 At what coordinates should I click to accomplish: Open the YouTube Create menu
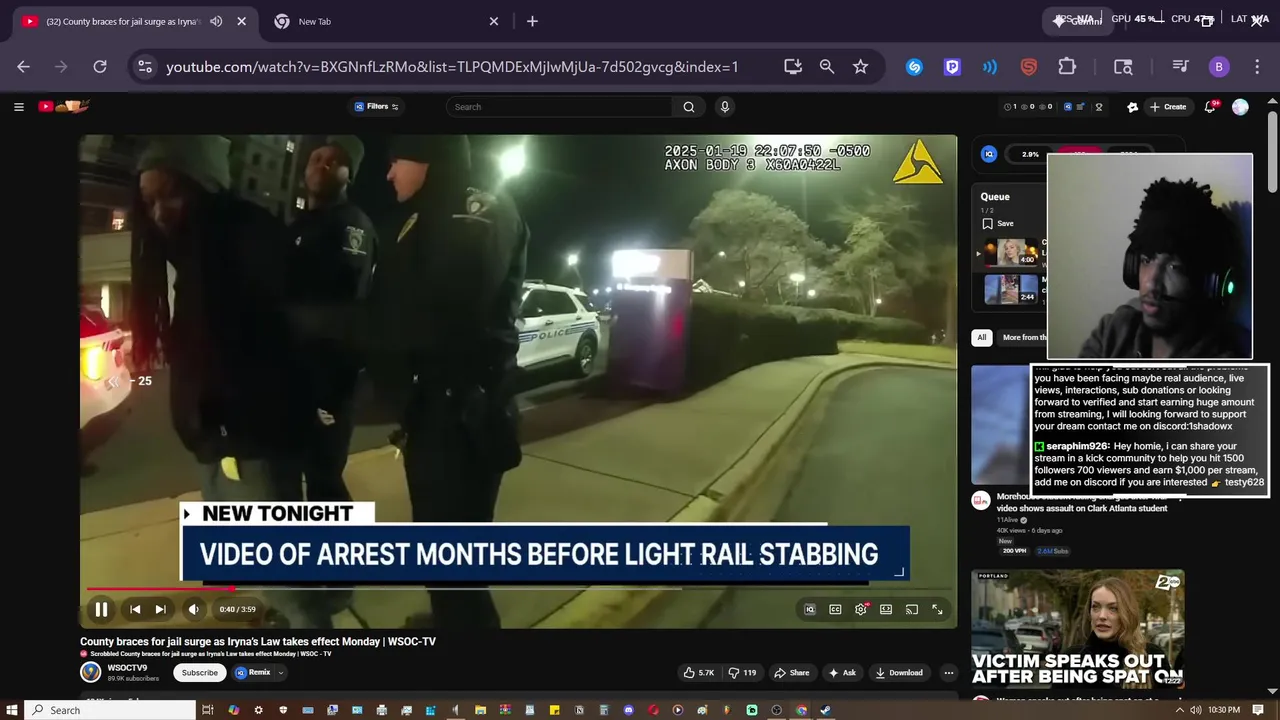[1168, 107]
